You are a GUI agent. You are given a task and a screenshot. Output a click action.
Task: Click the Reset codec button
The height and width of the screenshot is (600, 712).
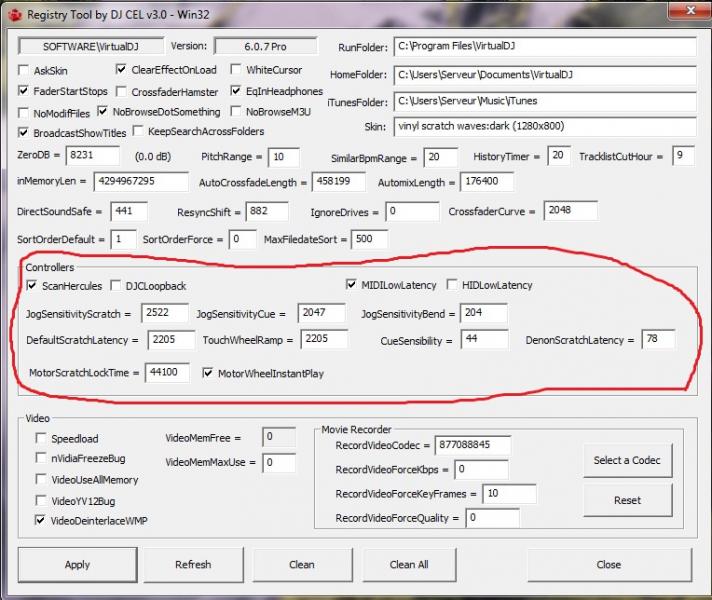click(x=627, y=500)
